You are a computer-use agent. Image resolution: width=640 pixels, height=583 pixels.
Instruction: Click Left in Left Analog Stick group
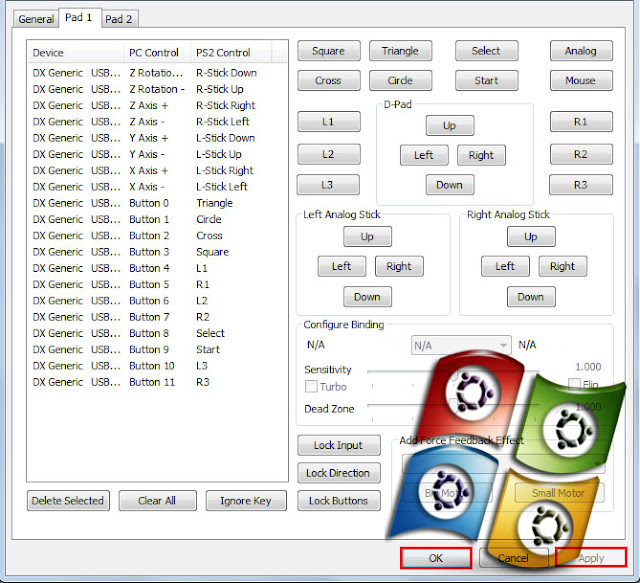[342, 267]
